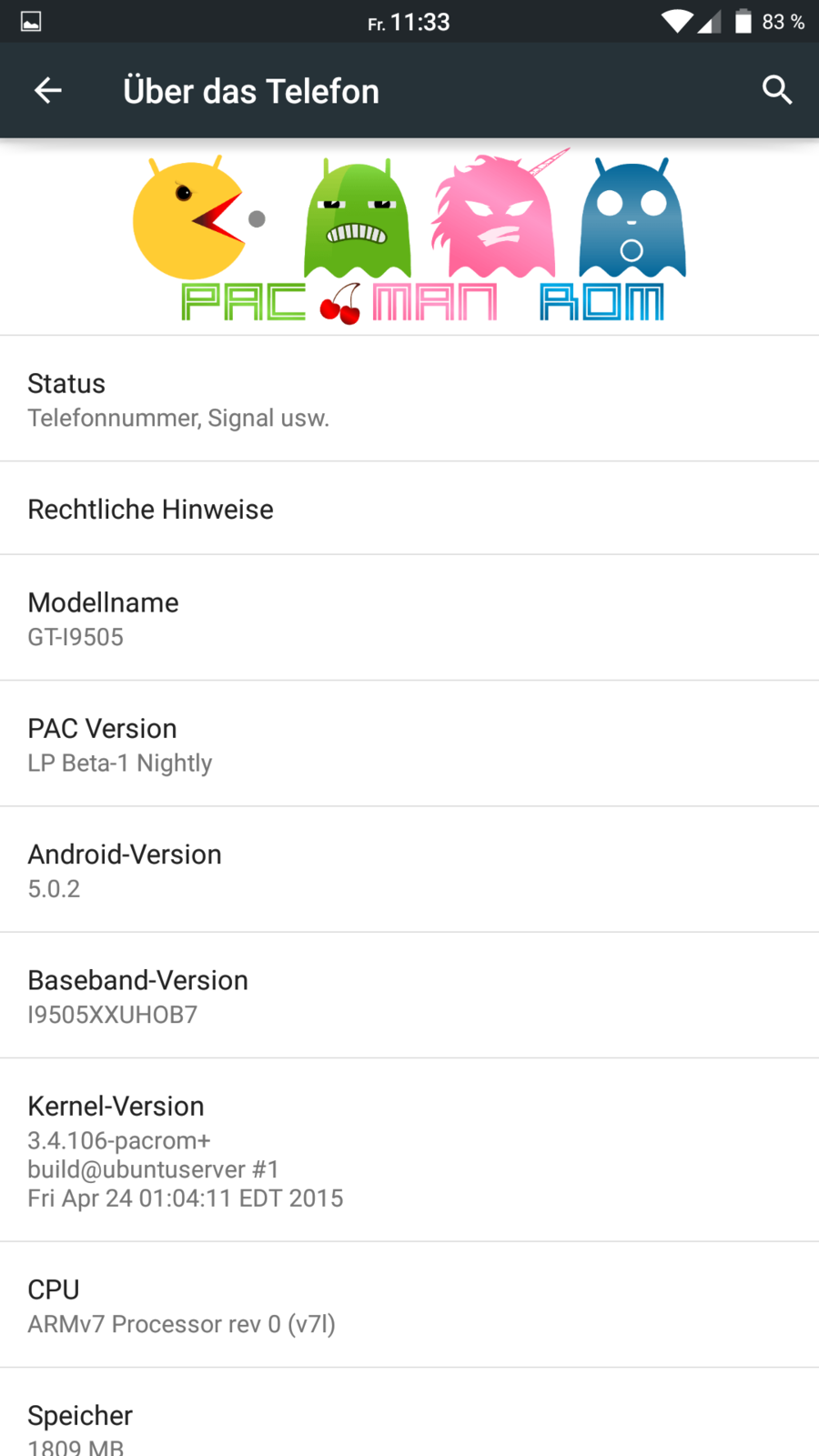Tap PAC Version LP Beta-1 Nightly
Image resolution: width=819 pixels, height=1456 pixels.
(x=409, y=743)
